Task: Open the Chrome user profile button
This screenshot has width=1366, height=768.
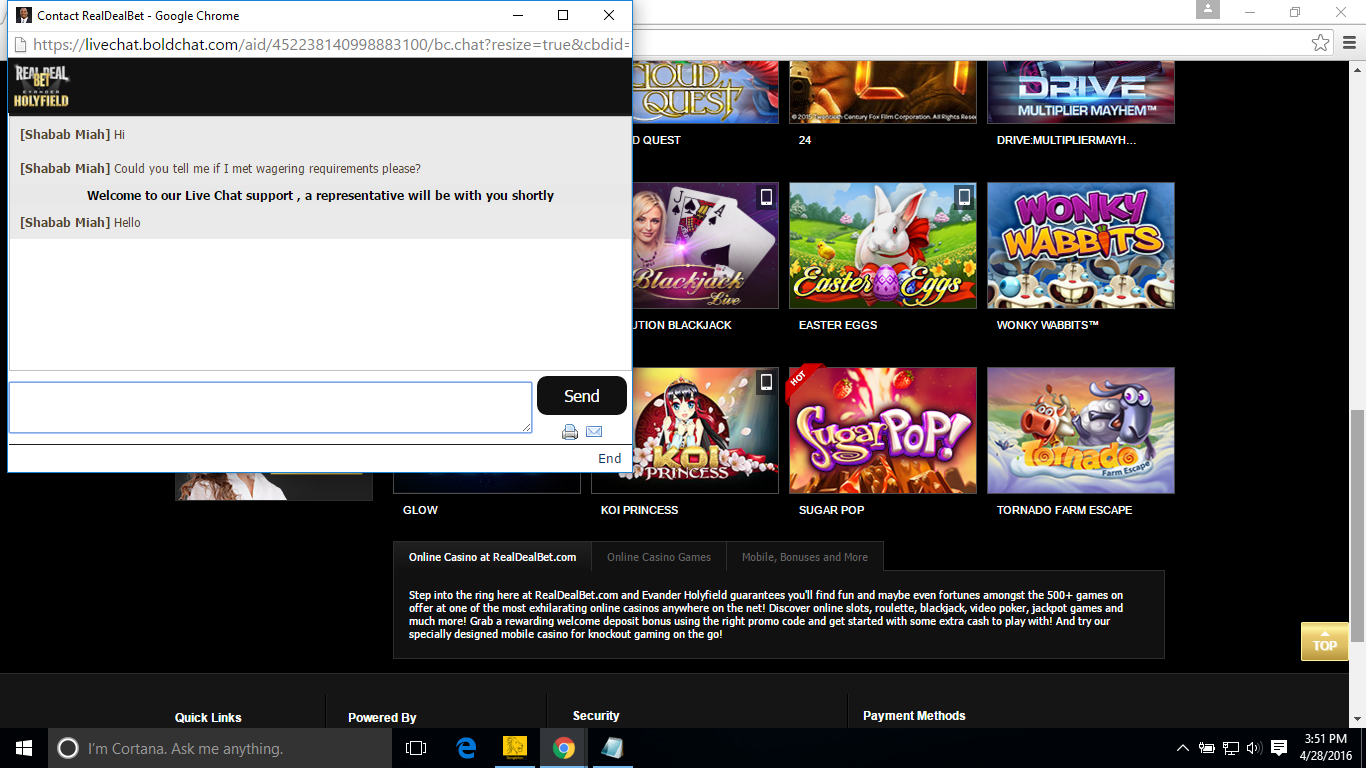Action: pos(1208,10)
